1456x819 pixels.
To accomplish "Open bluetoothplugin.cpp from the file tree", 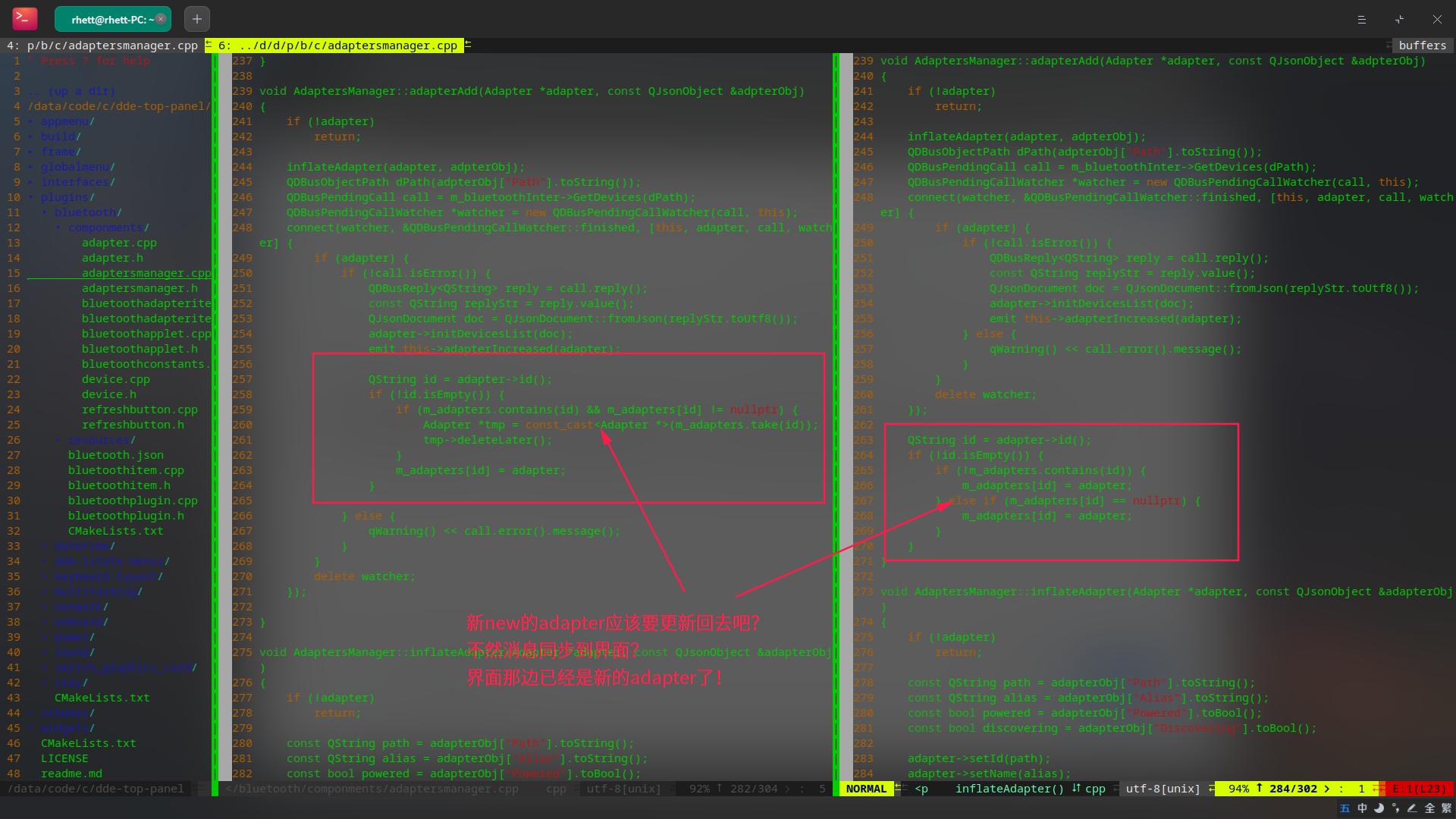I will [133, 500].
